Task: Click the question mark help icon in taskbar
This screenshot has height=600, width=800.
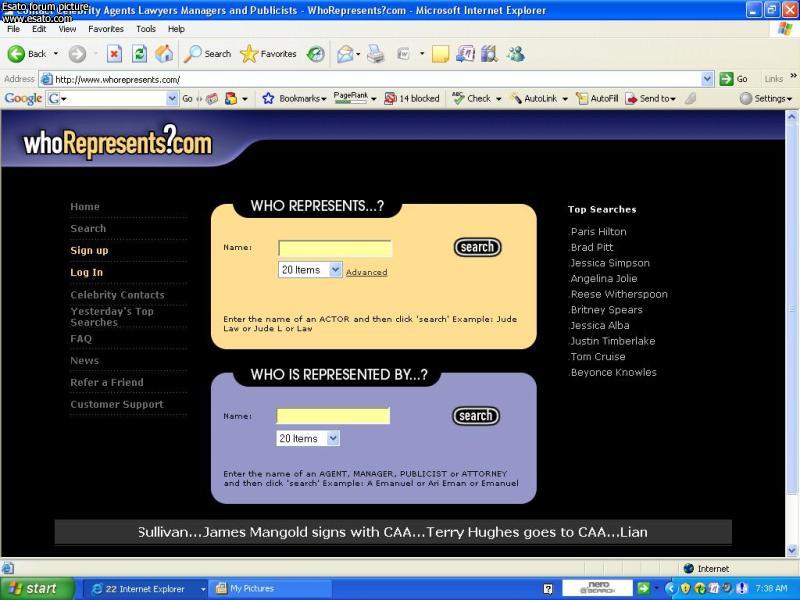Action: (548, 589)
